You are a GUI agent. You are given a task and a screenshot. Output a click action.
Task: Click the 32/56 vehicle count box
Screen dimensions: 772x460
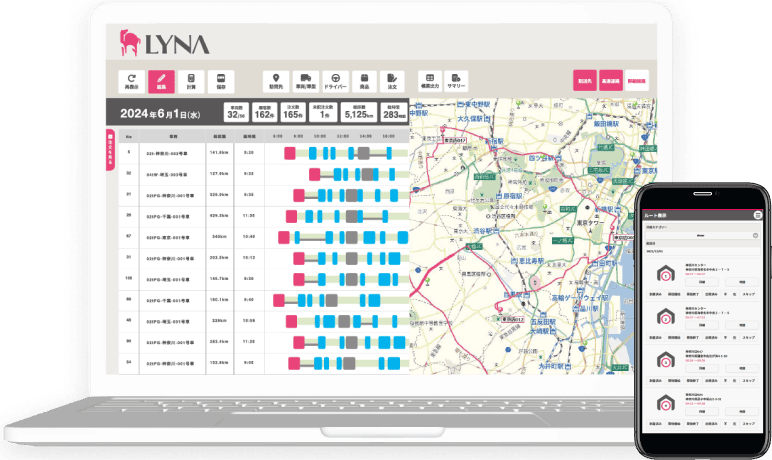[x=236, y=112]
